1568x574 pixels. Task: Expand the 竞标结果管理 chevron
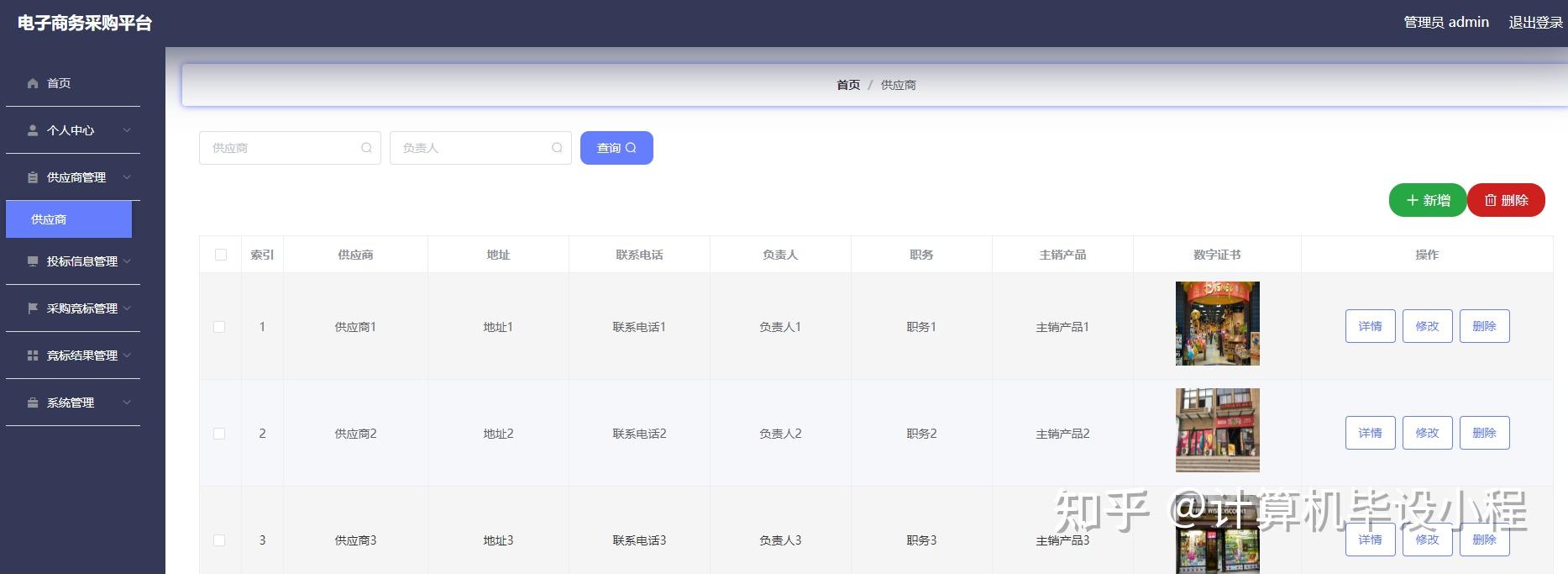click(127, 355)
